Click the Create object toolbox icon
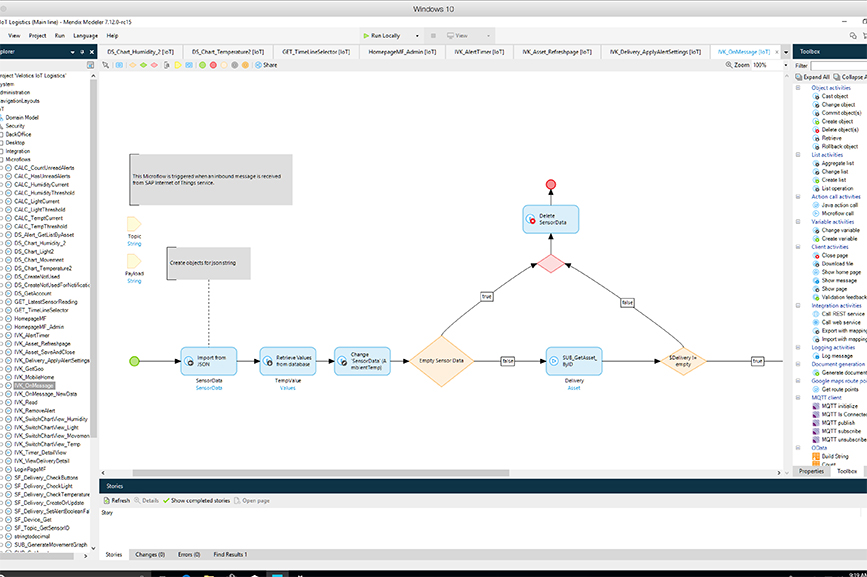This screenshot has width=867, height=577. pyautogui.click(x=816, y=122)
